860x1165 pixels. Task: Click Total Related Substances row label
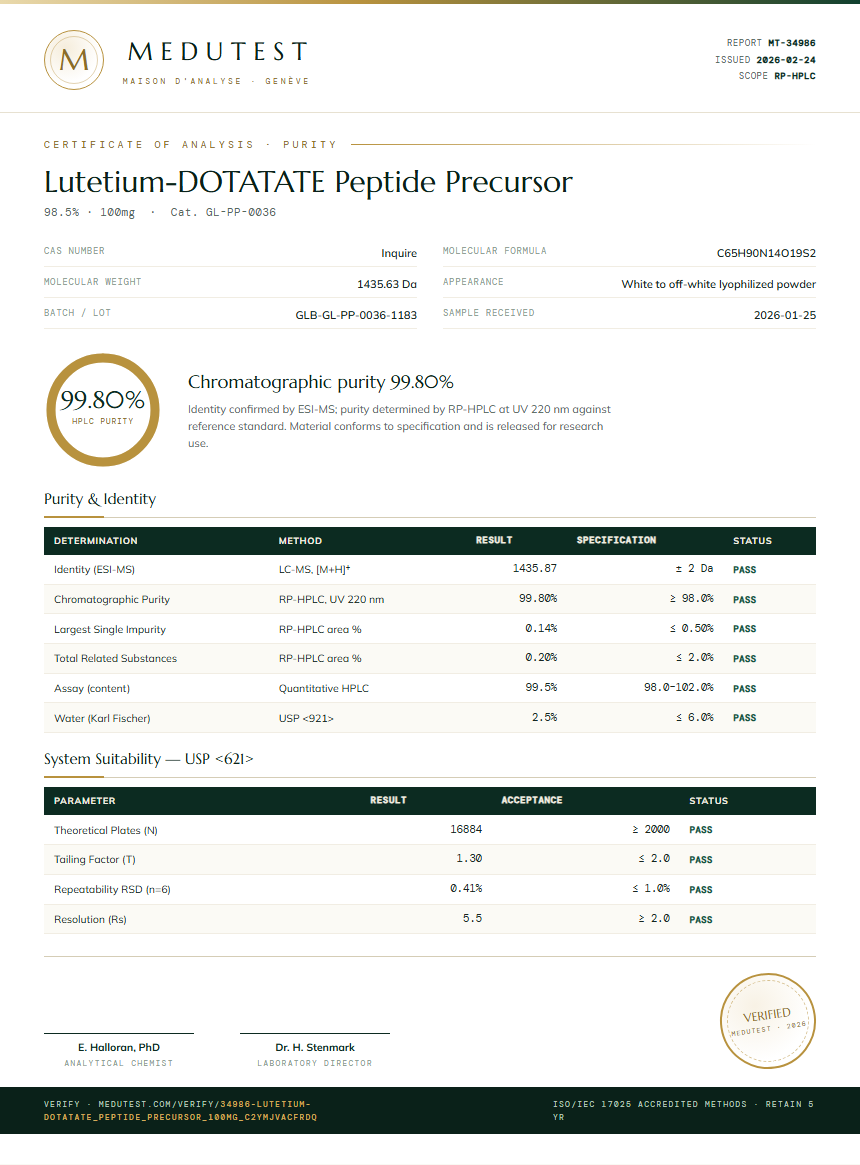click(x=115, y=658)
